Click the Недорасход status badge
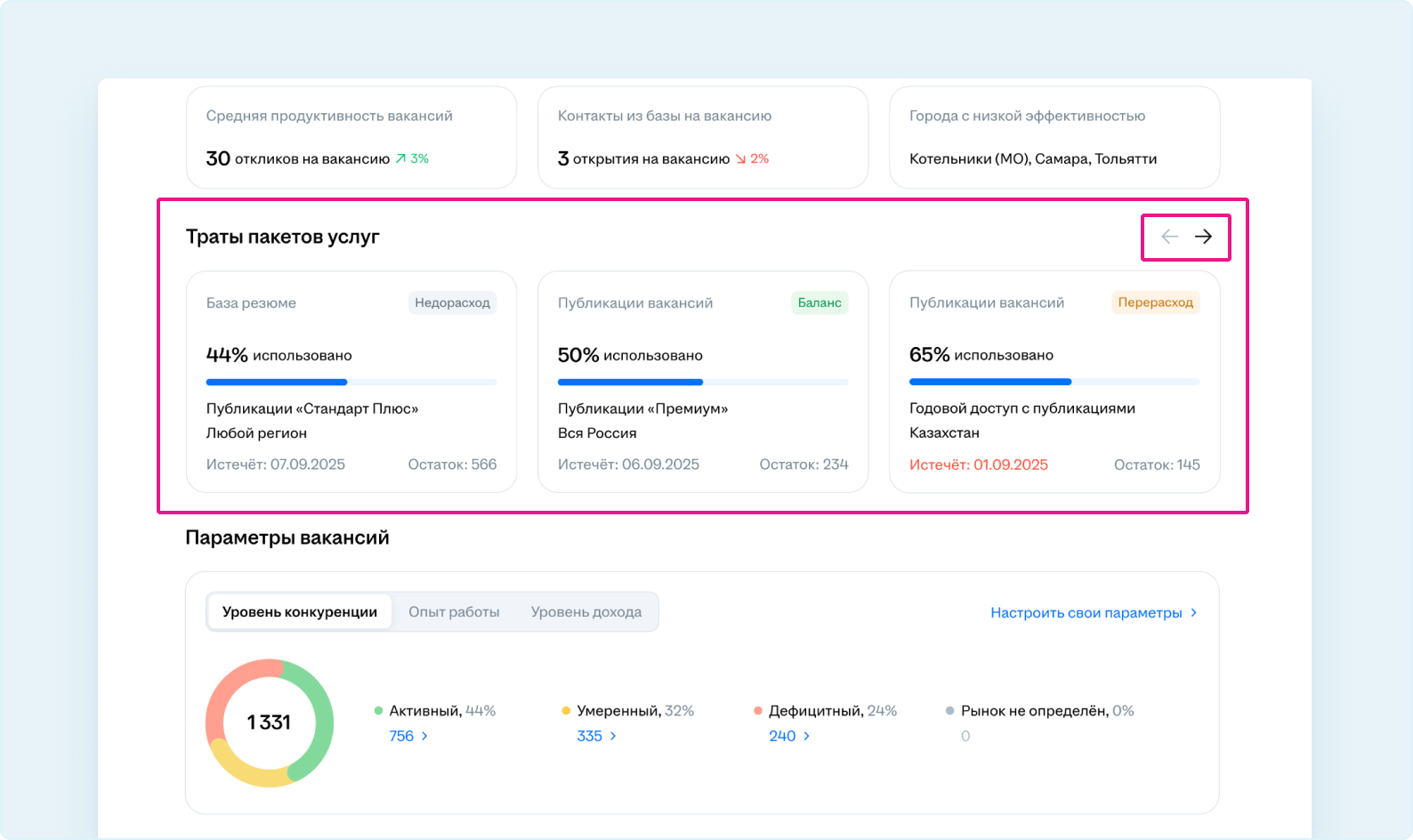This screenshot has height=840, width=1413. 452,303
